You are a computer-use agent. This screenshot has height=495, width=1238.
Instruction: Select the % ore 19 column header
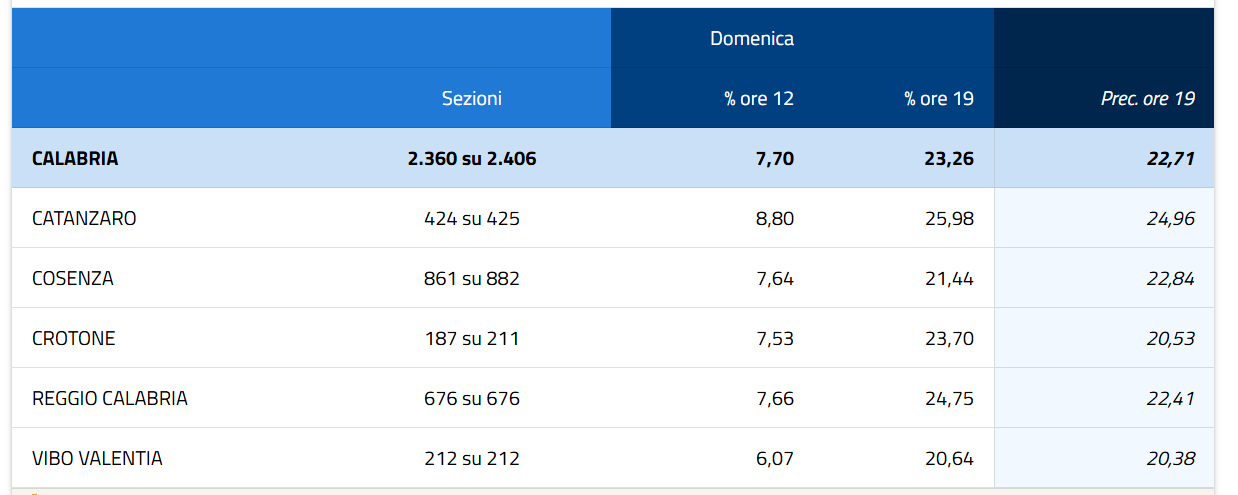tap(939, 98)
